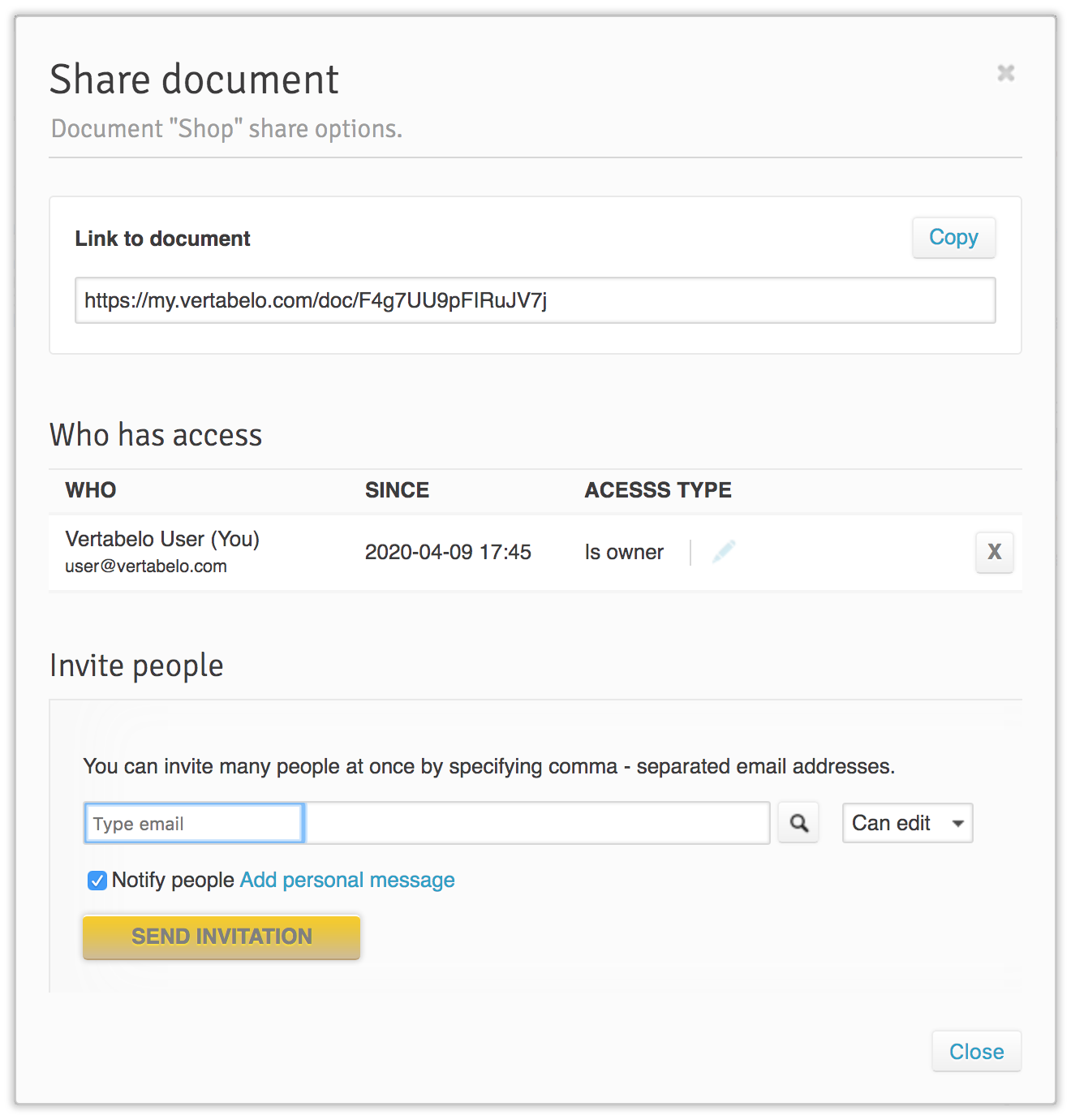Click the Is owner access label
Screen dimensions: 1071x1120
[x=624, y=552]
